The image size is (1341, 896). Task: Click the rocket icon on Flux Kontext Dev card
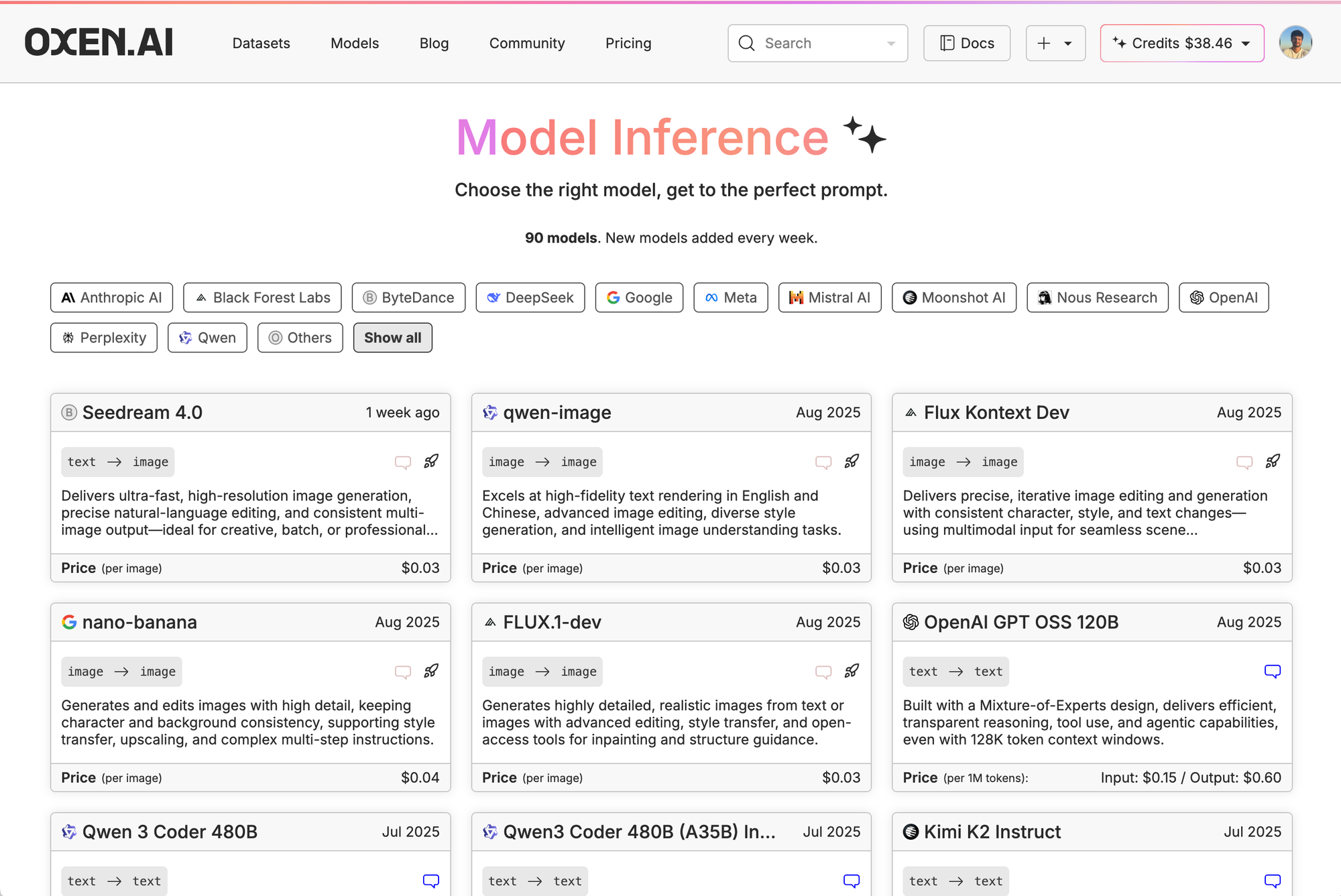point(1272,461)
